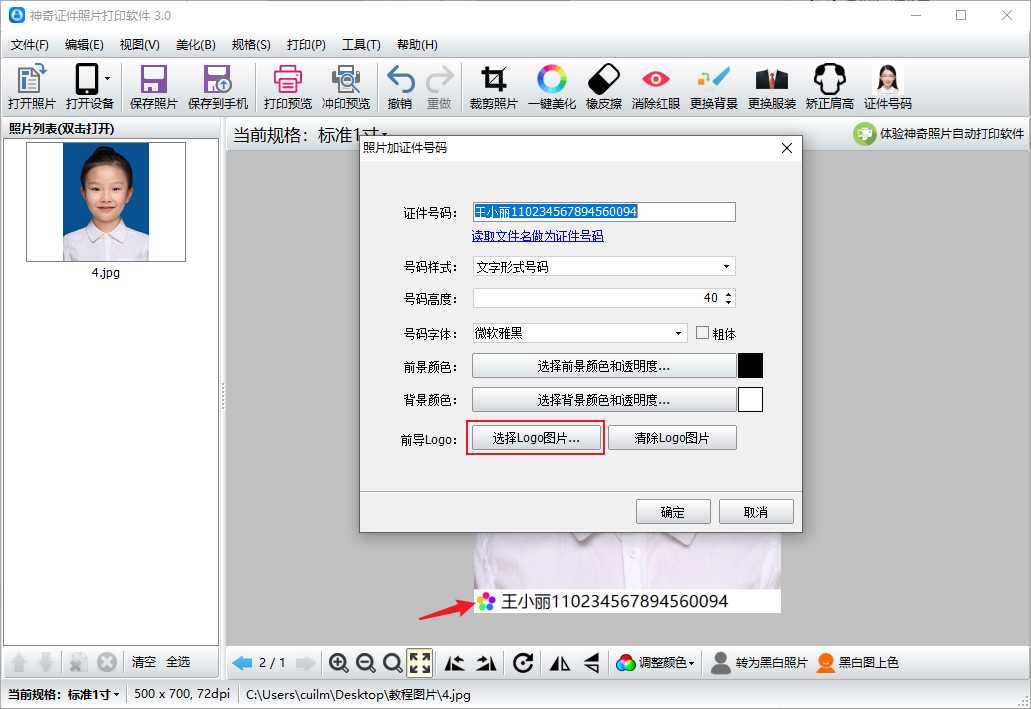Click the circular rotate icon
Viewport: 1031px width, 709px height.
(x=523, y=663)
